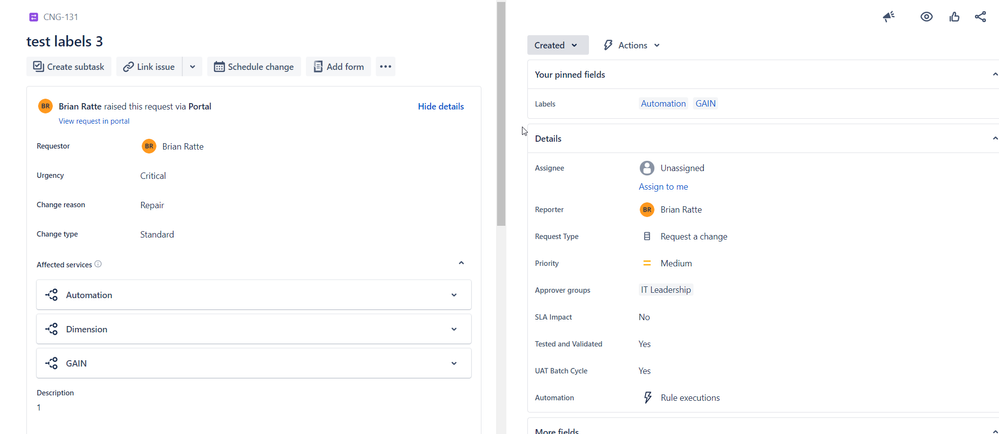Open the dropdown arrow beside Link issue
The width and height of the screenshot is (999, 434).
[x=192, y=66]
